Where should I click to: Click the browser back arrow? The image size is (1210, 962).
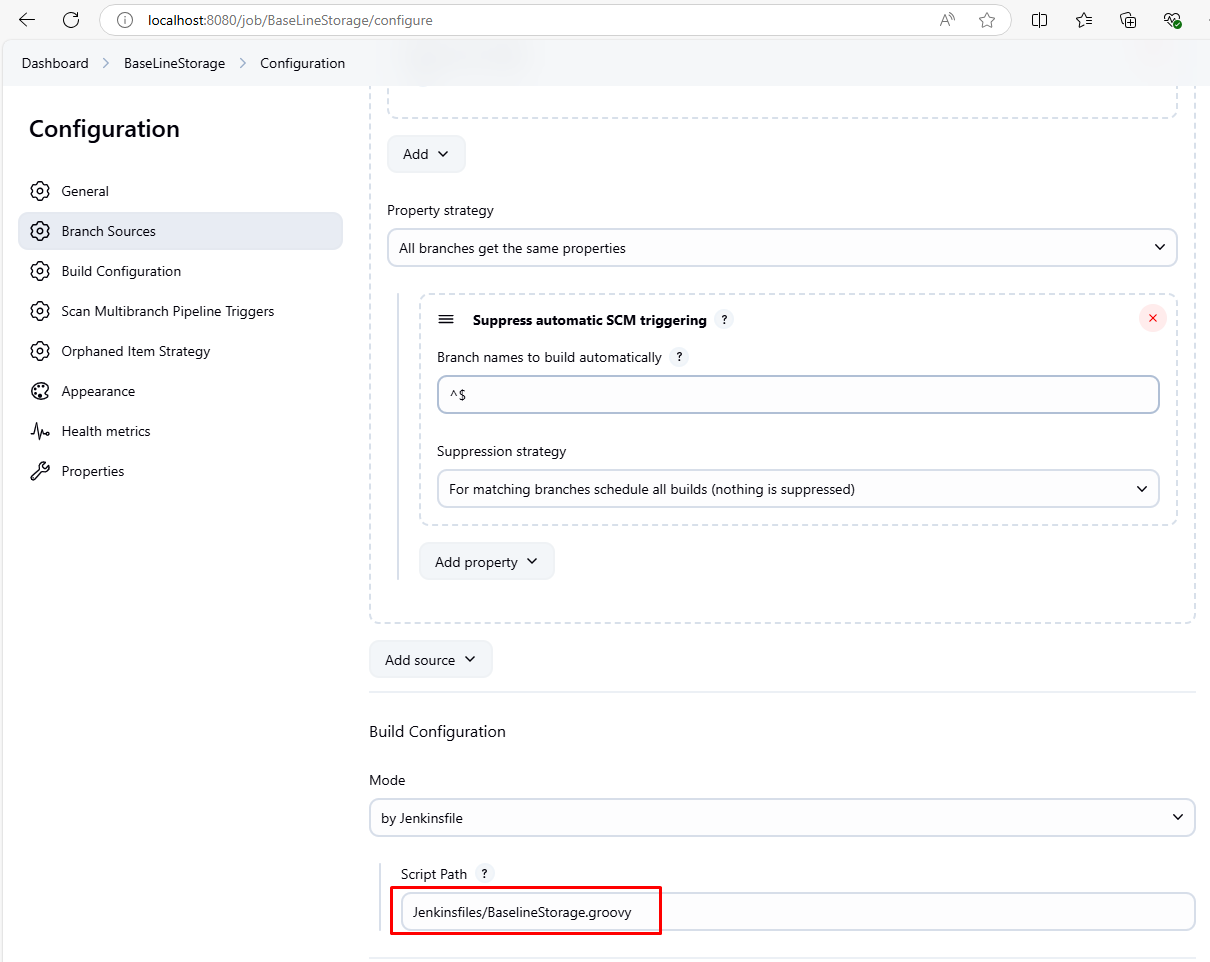[27, 20]
